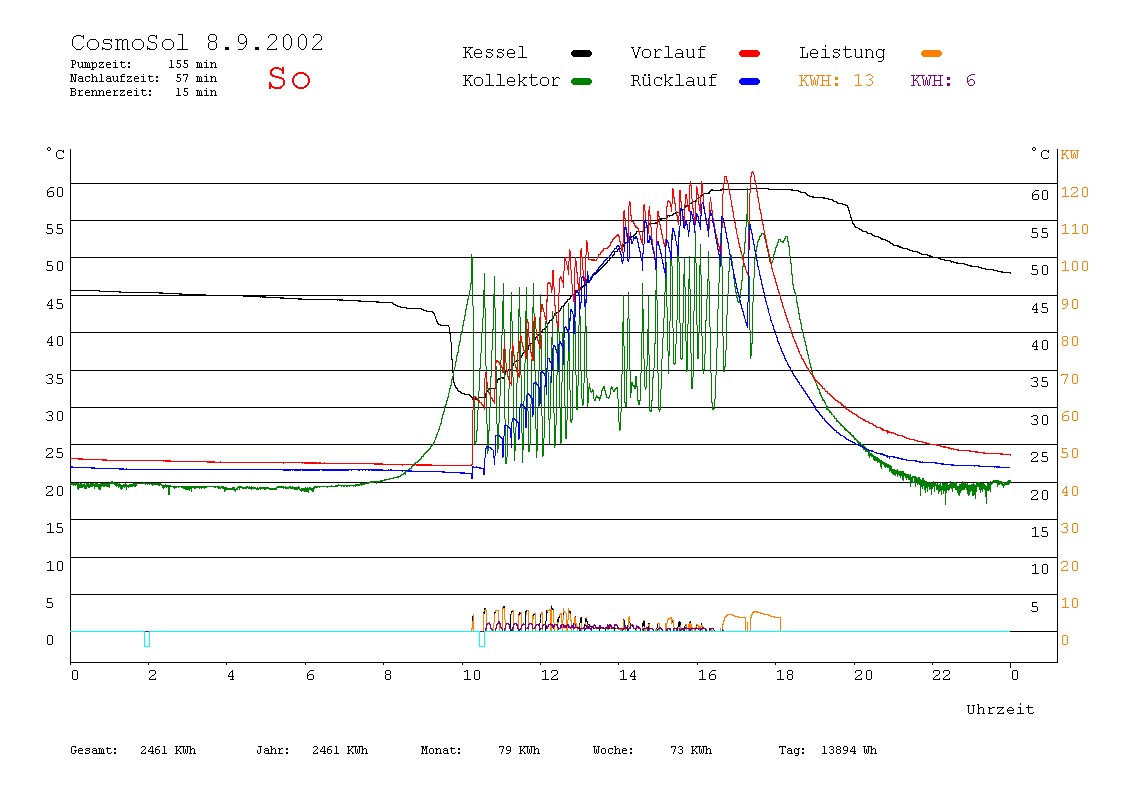
Task: Click the Kessel legend label
Action: pos(494,53)
